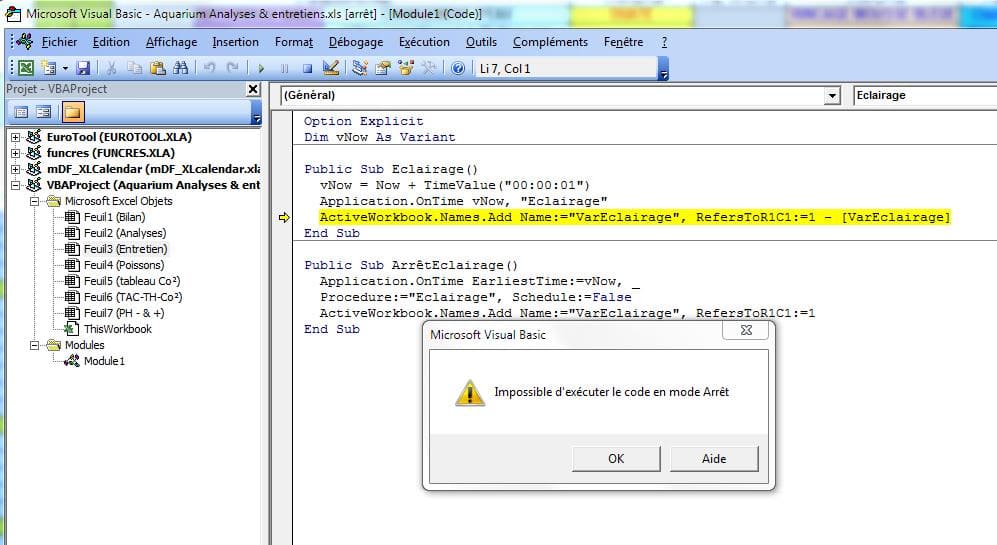Open the ? help menu

click(x=664, y=42)
